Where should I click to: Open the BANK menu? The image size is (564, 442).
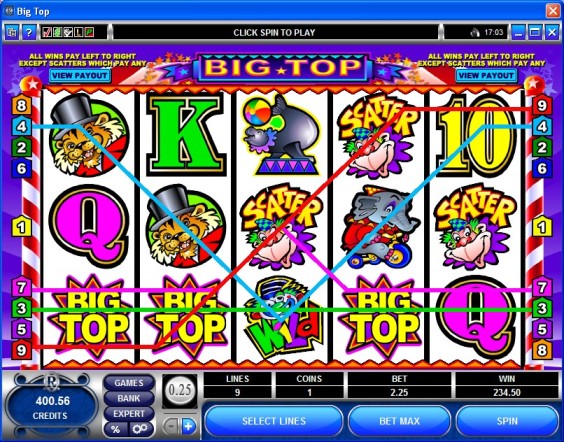(x=129, y=398)
